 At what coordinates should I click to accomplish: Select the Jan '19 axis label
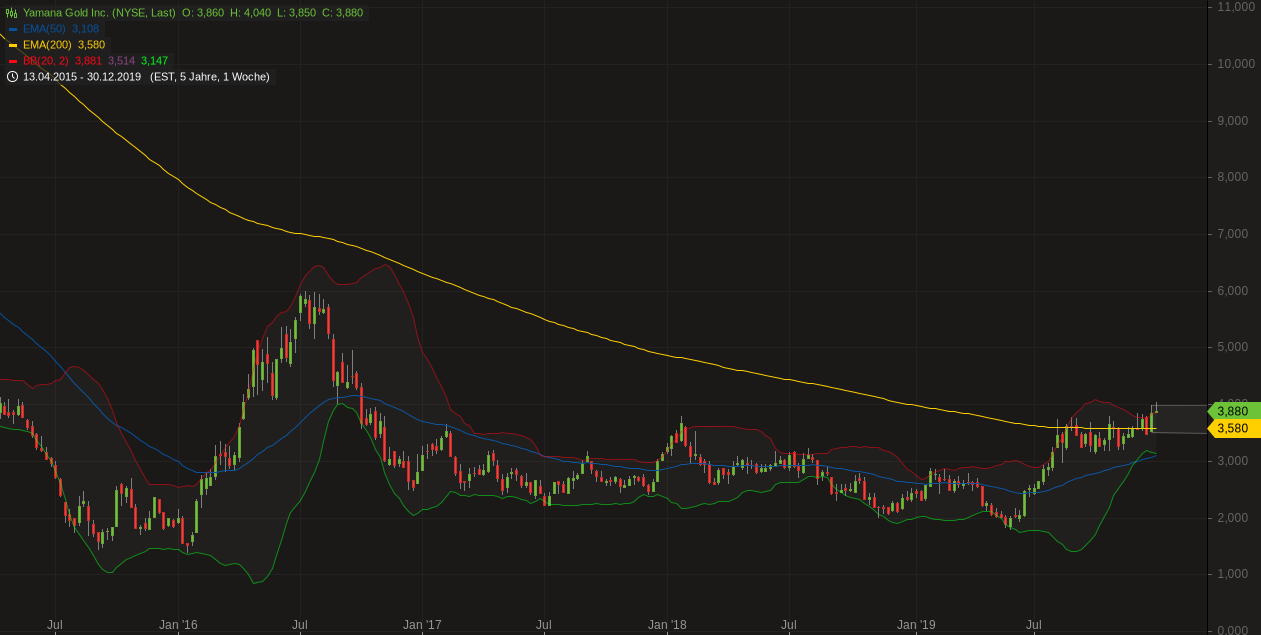point(918,624)
